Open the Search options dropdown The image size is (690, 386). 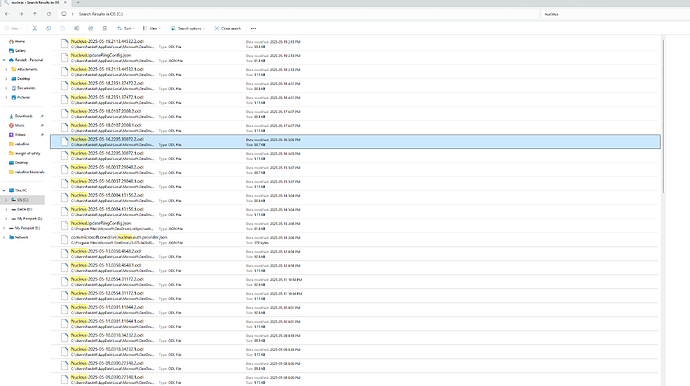(x=188, y=28)
